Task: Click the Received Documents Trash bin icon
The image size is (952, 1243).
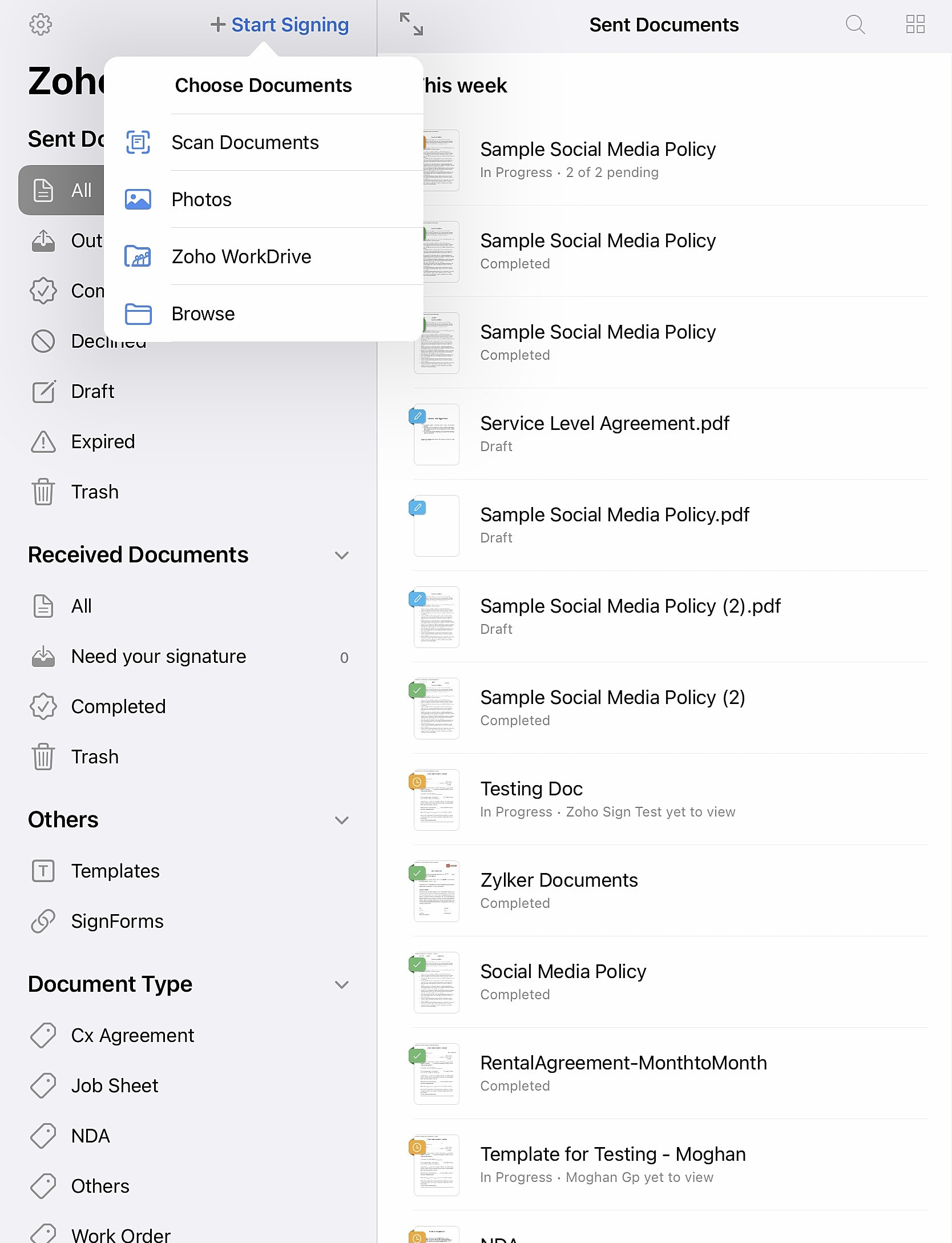Action: click(43, 757)
